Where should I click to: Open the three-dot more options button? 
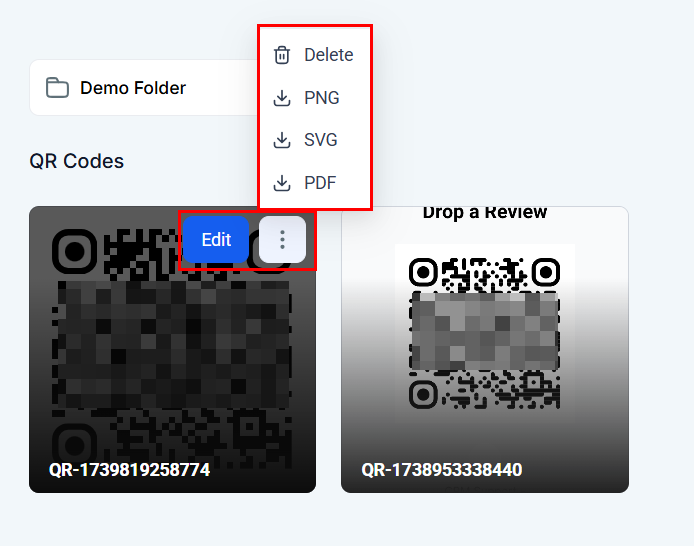pyautogui.click(x=282, y=239)
